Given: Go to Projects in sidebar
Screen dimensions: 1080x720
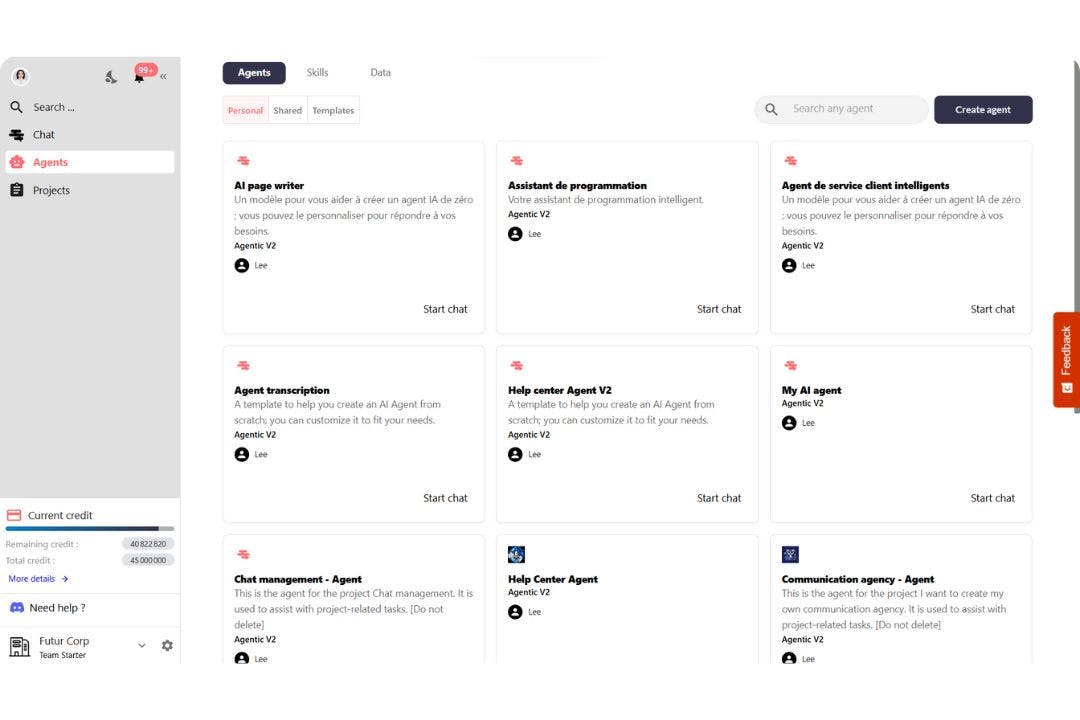Looking at the screenshot, I should point(51,190).
